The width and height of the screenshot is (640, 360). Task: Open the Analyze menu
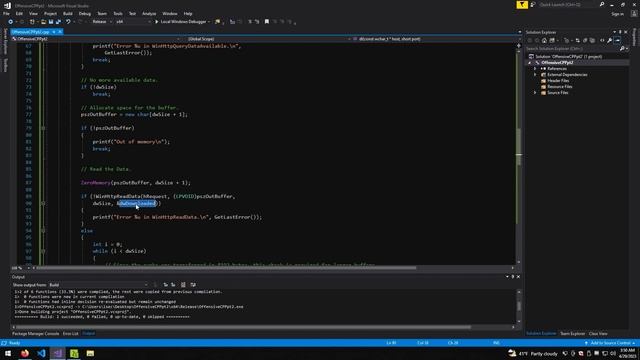coord(149,13)
